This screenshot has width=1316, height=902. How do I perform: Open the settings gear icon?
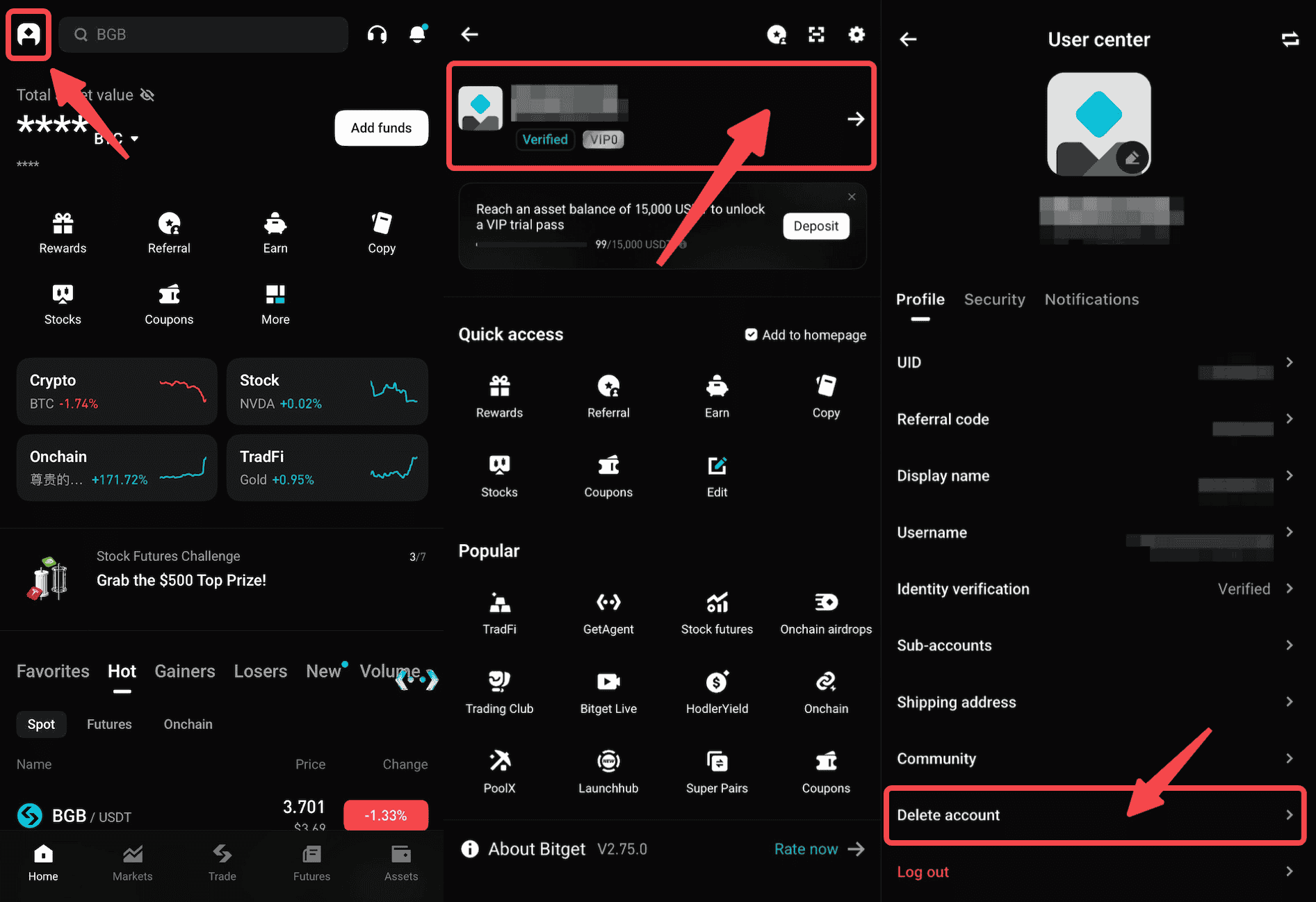pyautogui.click(x=856, y=34)
